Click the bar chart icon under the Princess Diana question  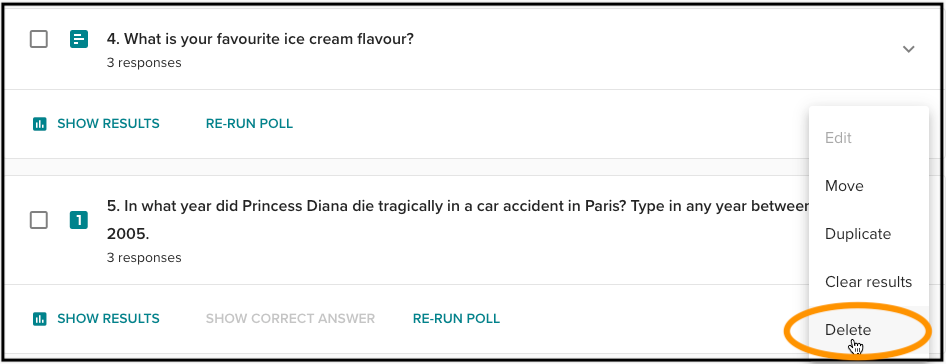pos(39,318)
